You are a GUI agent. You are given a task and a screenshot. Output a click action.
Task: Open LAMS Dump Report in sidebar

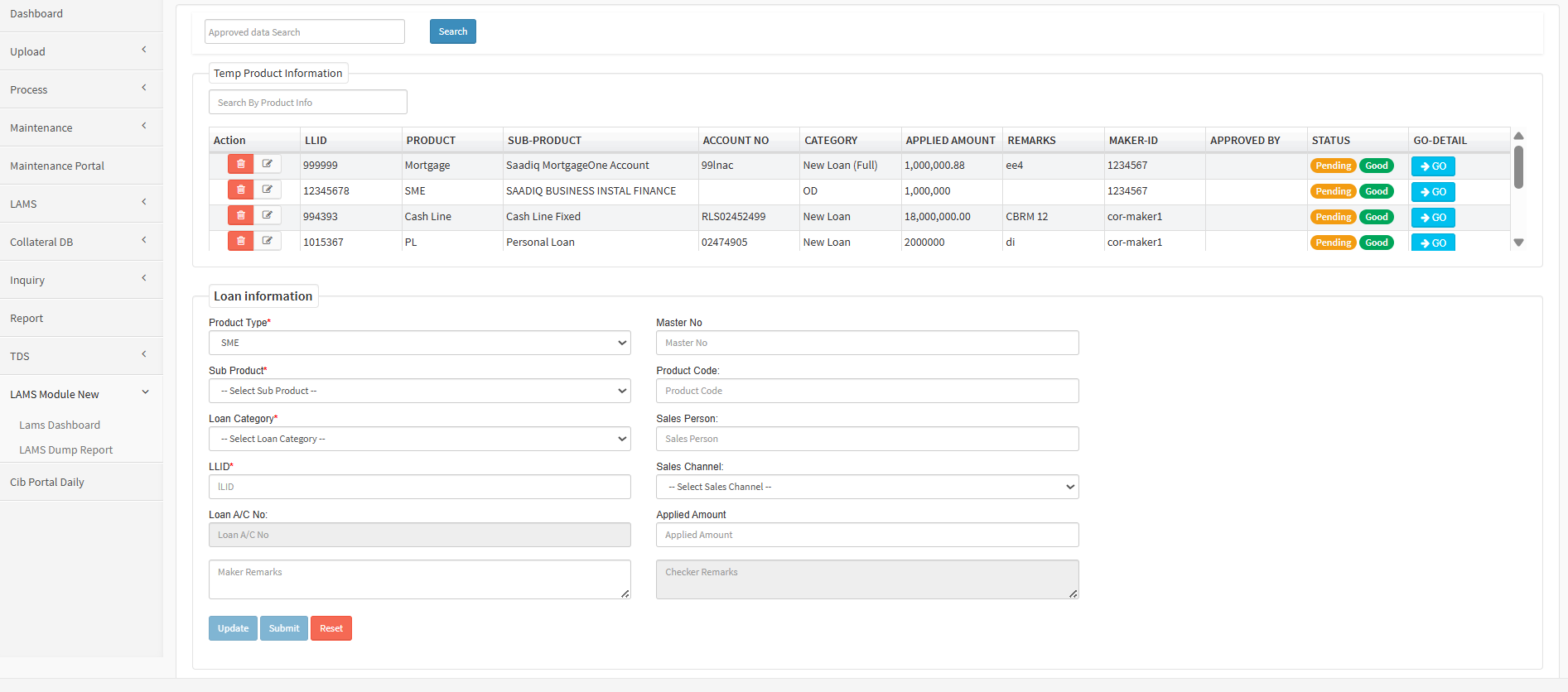(66, 450)
